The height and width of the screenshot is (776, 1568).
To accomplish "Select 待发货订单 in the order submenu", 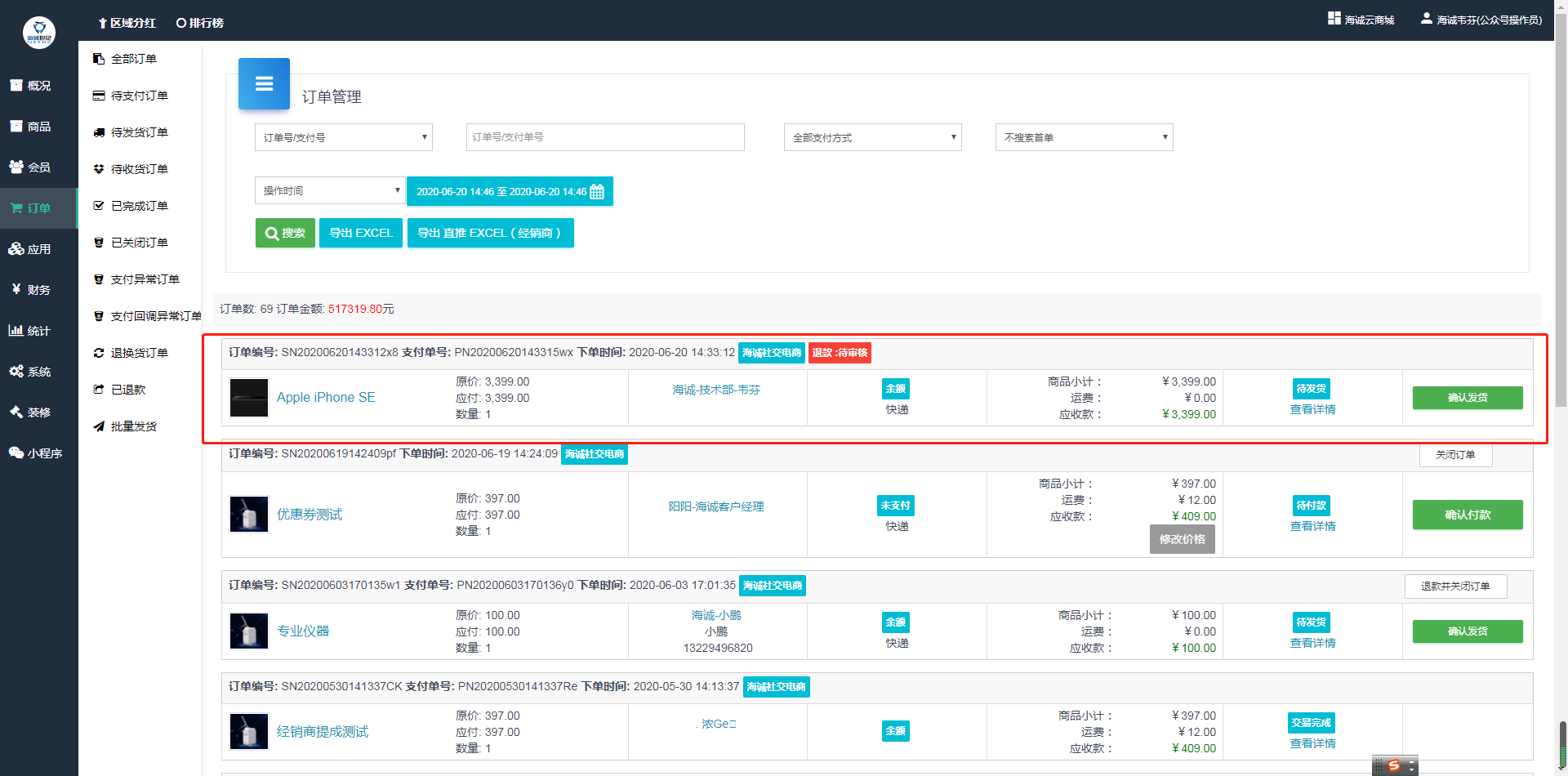I will click(x=139, y=132).
